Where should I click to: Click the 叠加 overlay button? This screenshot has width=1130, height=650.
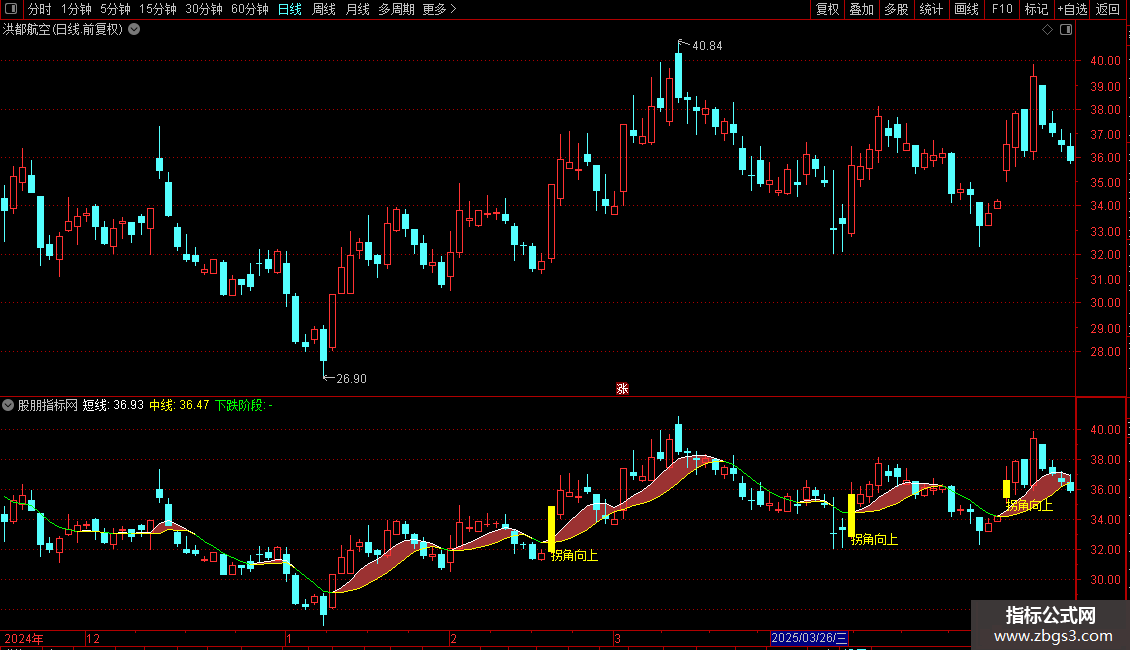[x=861, y=9]
